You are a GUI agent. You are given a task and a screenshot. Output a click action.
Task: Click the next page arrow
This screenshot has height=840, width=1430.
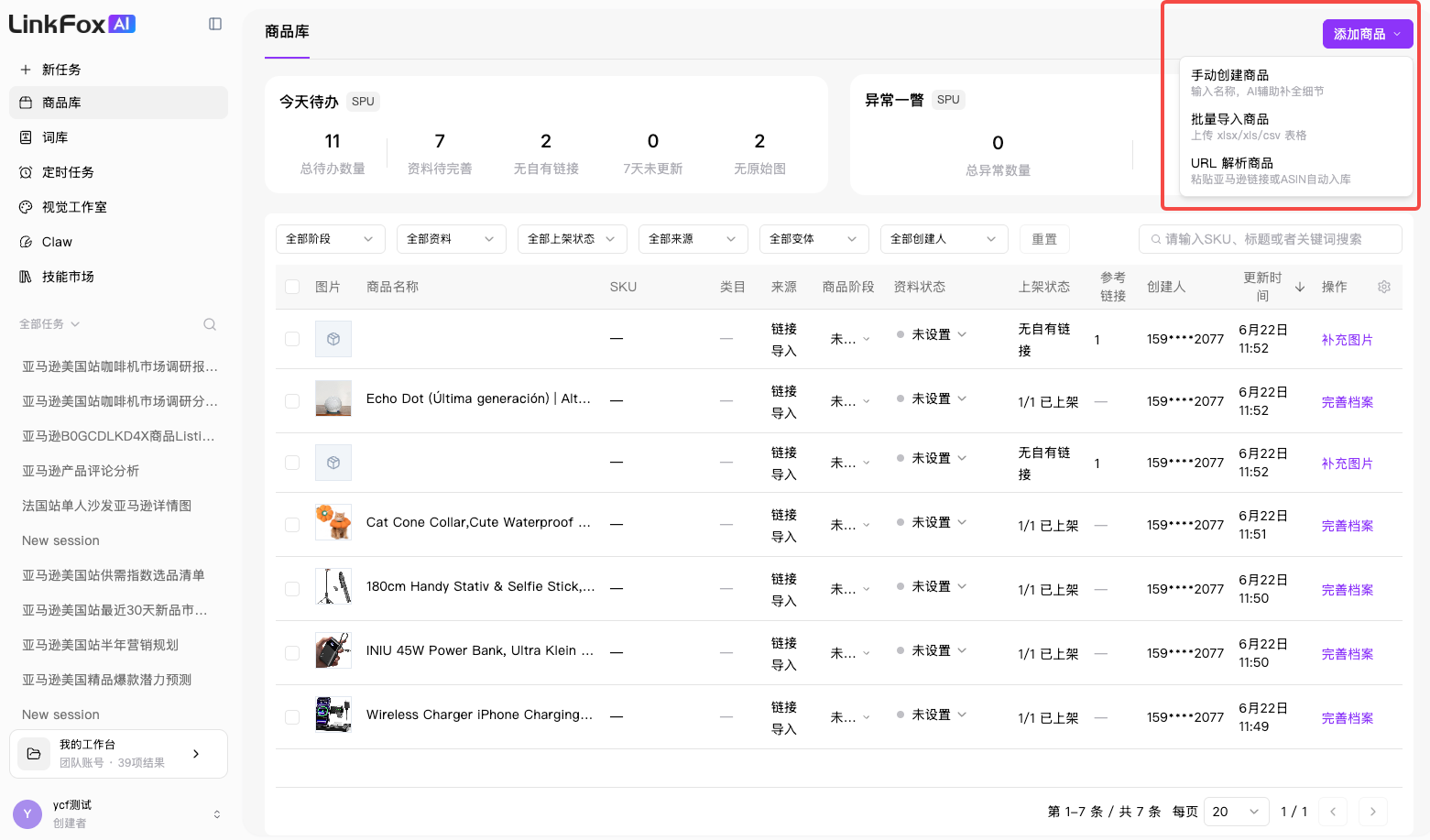[1372, 812]
